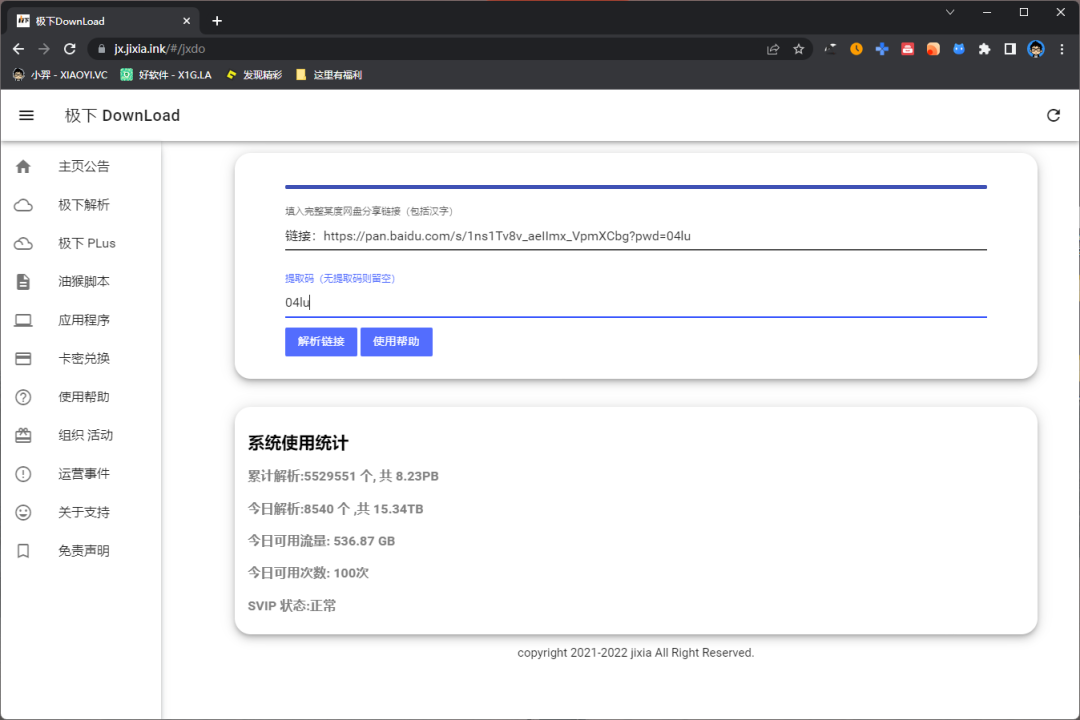
Task: Open 好软件 - X1G.LA bookmark
Action: (167, 74)
